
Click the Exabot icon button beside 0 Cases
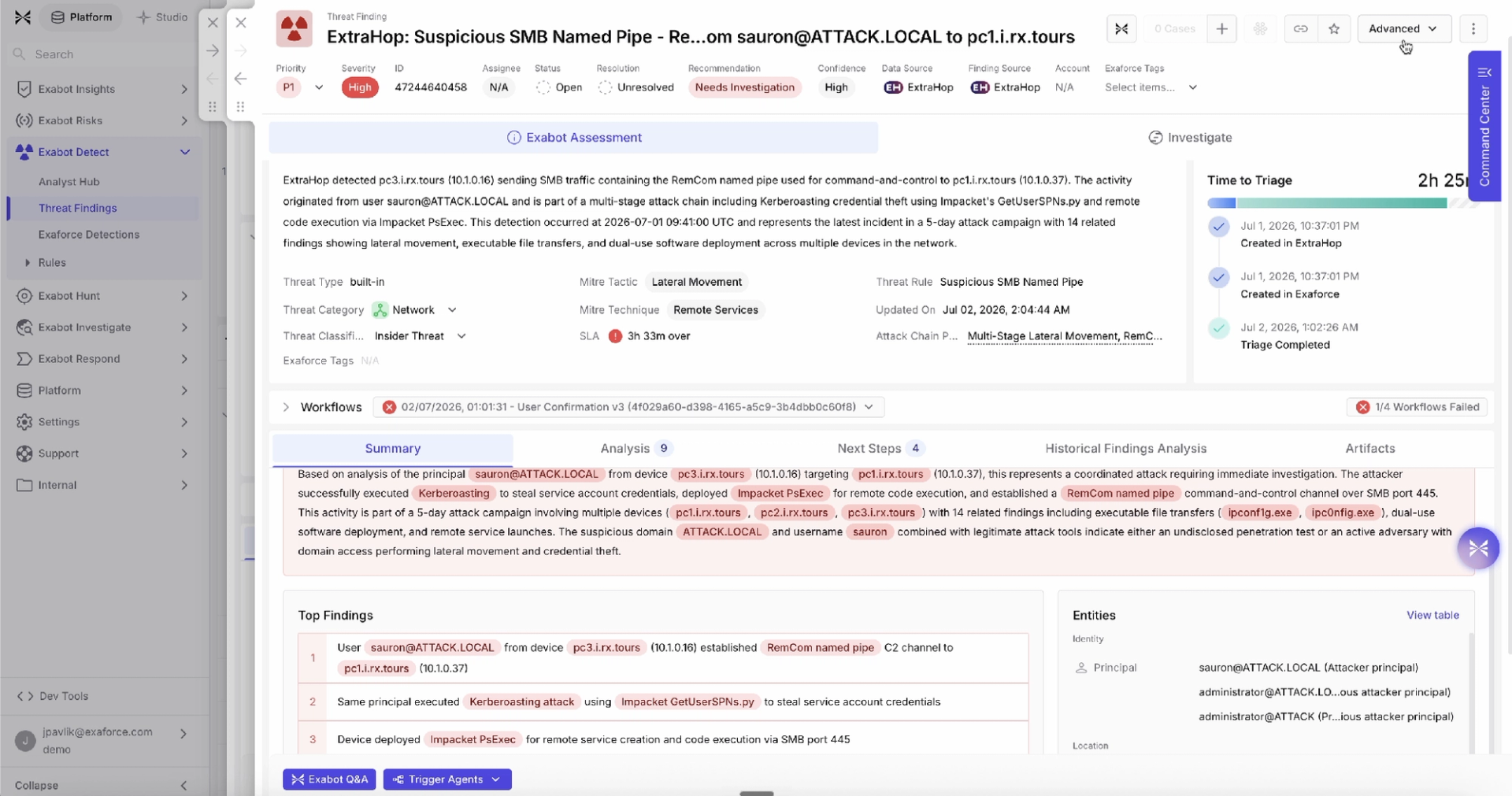coord(1121,28)
